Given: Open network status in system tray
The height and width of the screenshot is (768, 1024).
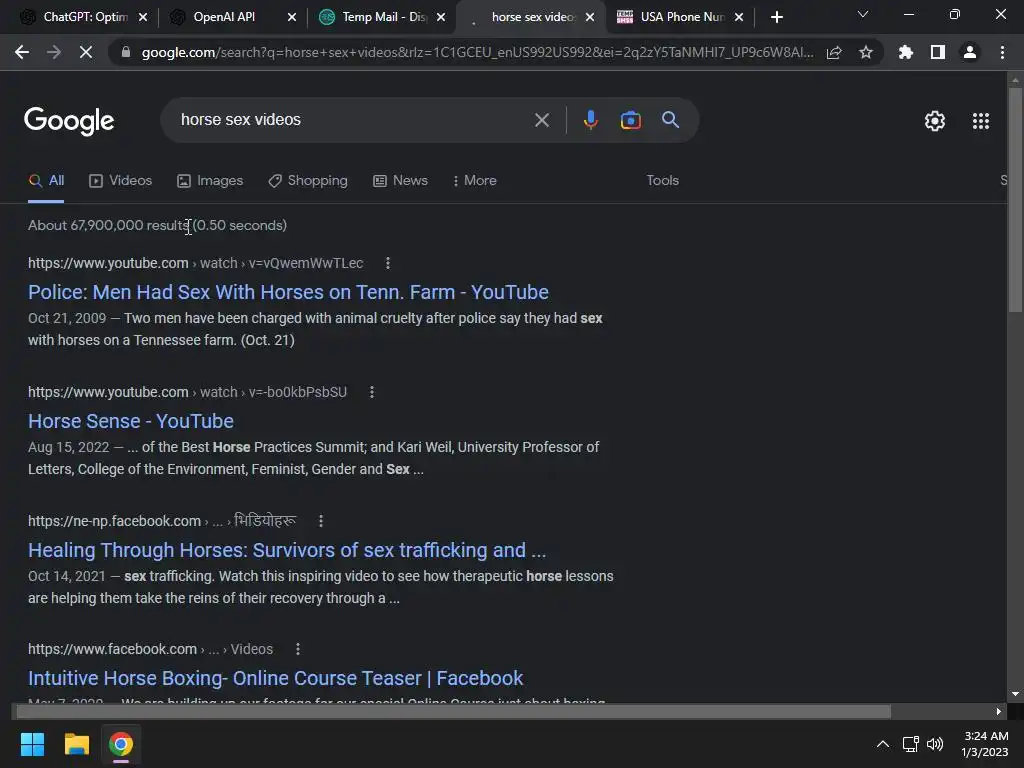Looking at the screenshot, I should pyautogui.click(x=910, y=744).
